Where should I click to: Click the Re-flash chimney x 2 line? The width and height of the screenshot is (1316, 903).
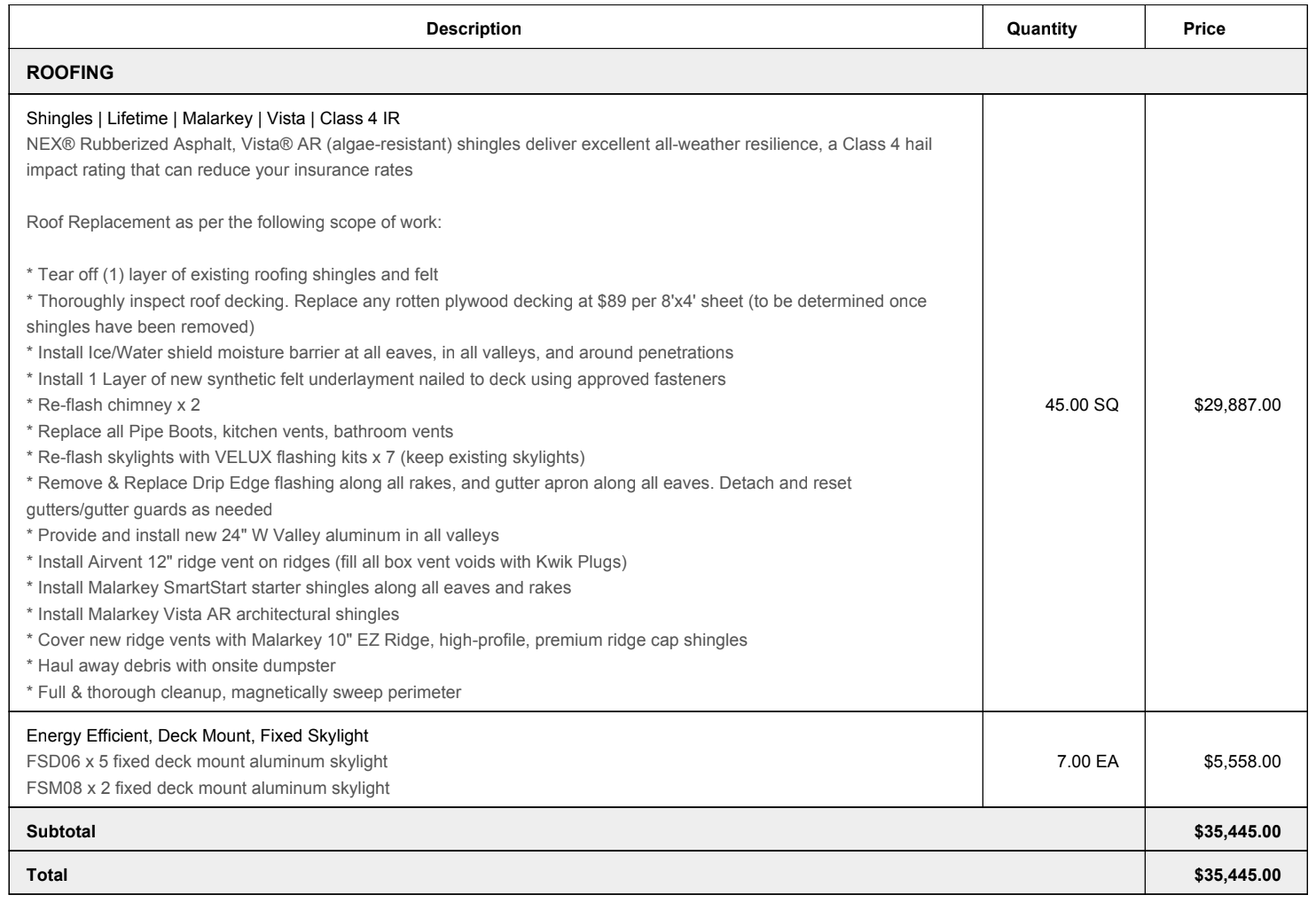point(114,405)
